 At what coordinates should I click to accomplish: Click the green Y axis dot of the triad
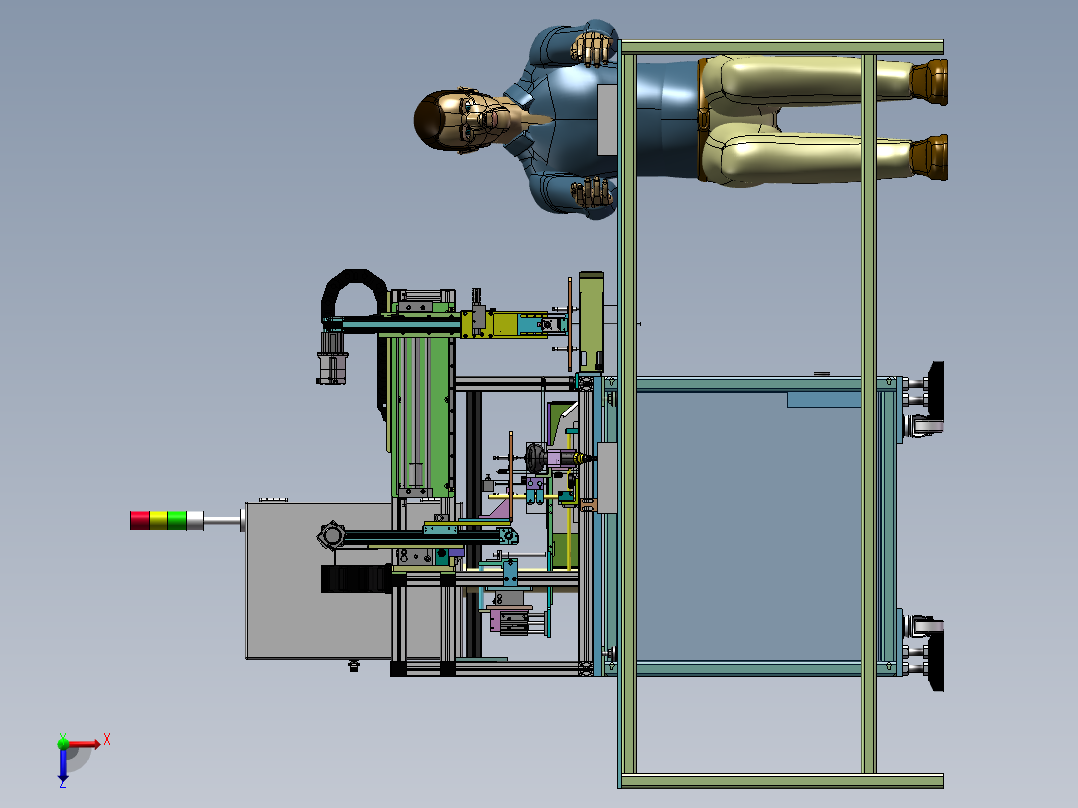click(x=63, y=743)
